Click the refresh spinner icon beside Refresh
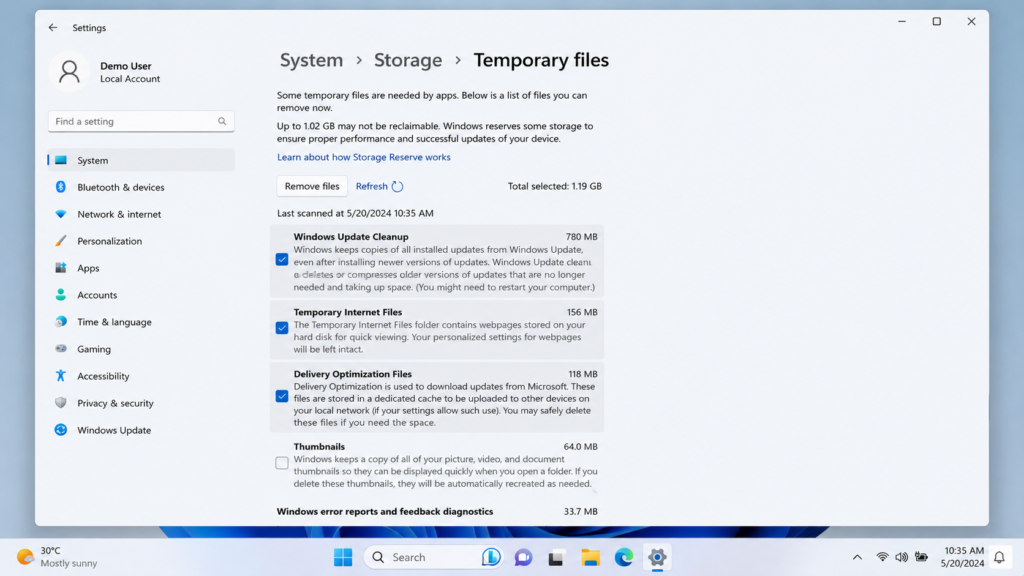Image resolution: width=1024 pixels, height=576 pixels. [x=398, y=186]
